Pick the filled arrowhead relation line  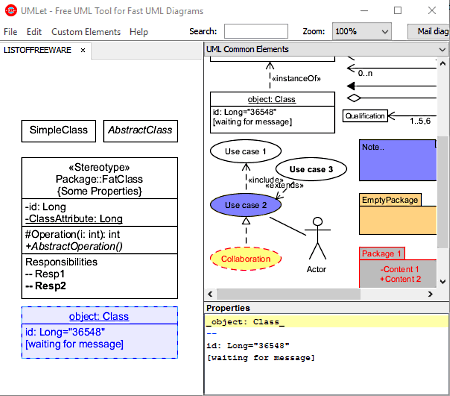392,86
